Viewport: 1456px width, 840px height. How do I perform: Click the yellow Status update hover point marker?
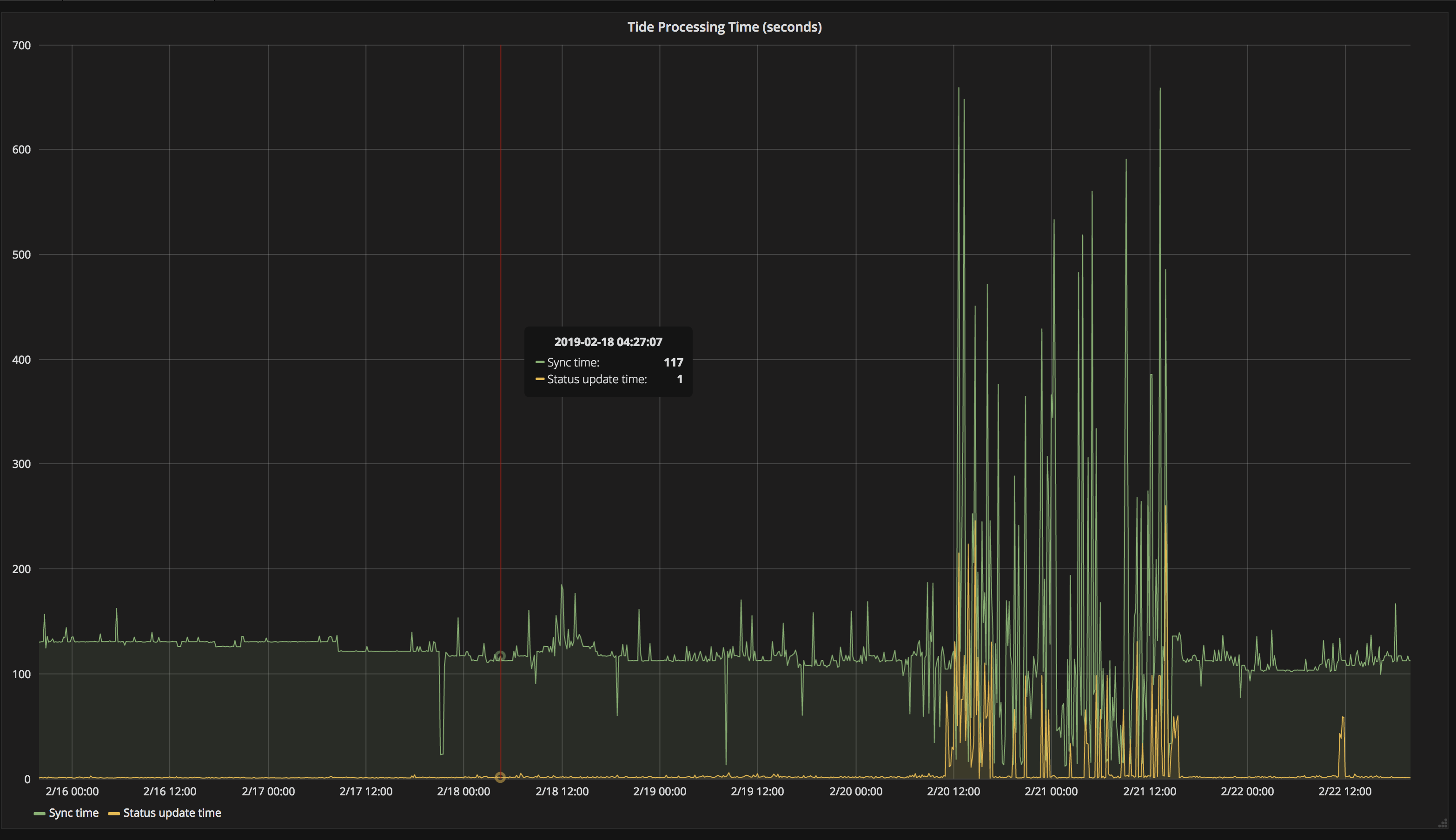pos(500,777)
